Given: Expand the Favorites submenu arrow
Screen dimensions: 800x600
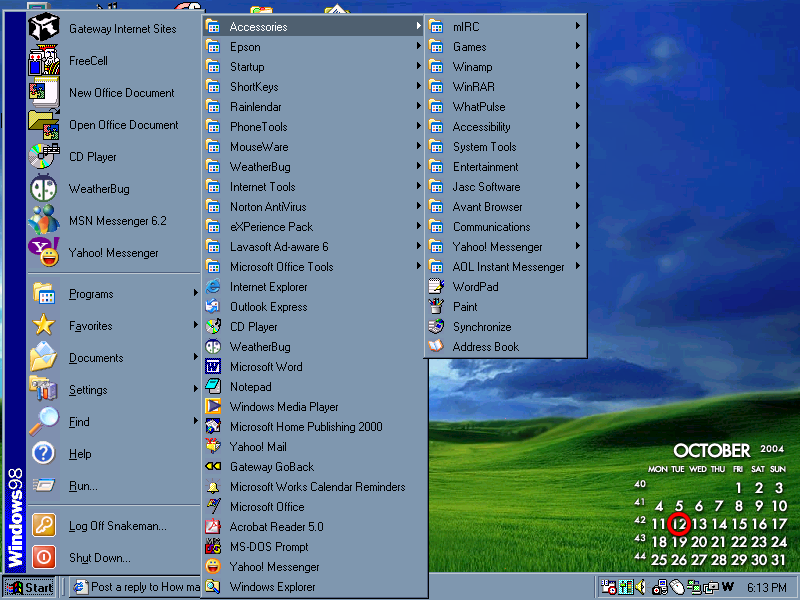Looking at the screenshot, I should 195,325.
